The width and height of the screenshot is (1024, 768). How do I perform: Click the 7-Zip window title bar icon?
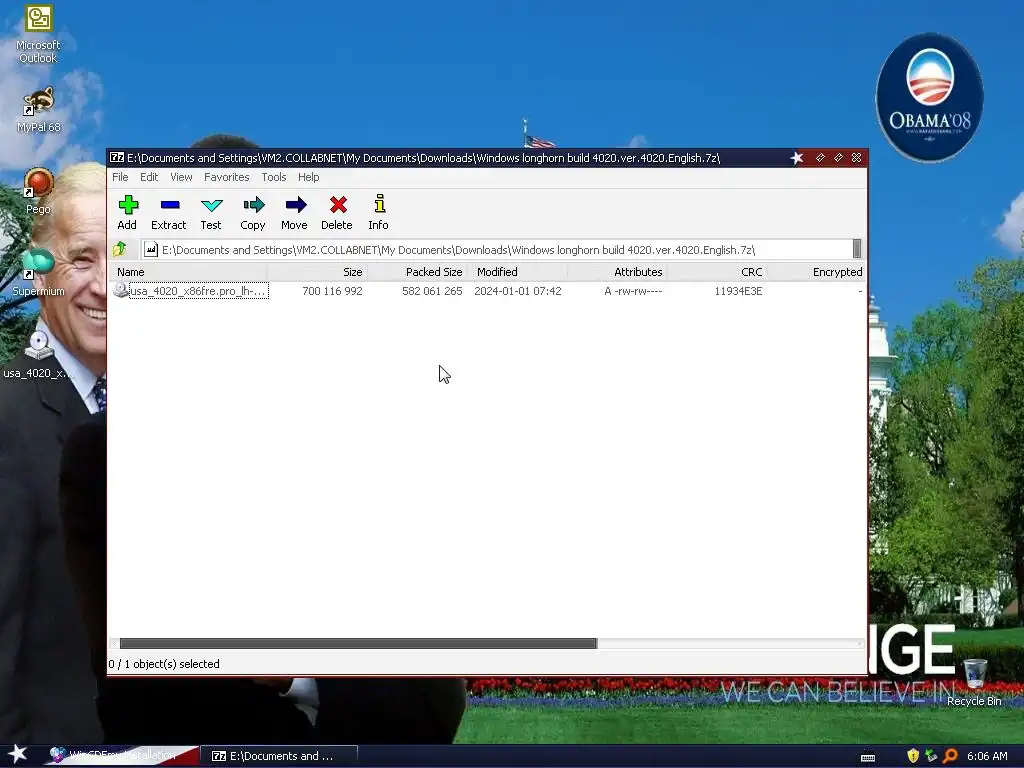(117, 157)
